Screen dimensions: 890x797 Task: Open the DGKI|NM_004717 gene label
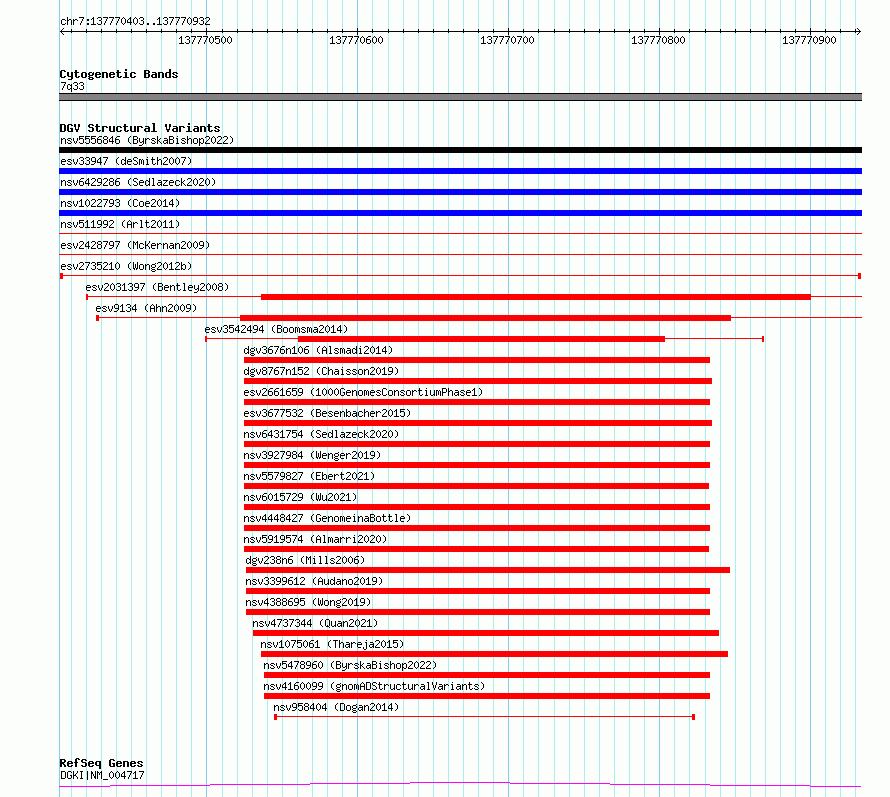(102, 775)
